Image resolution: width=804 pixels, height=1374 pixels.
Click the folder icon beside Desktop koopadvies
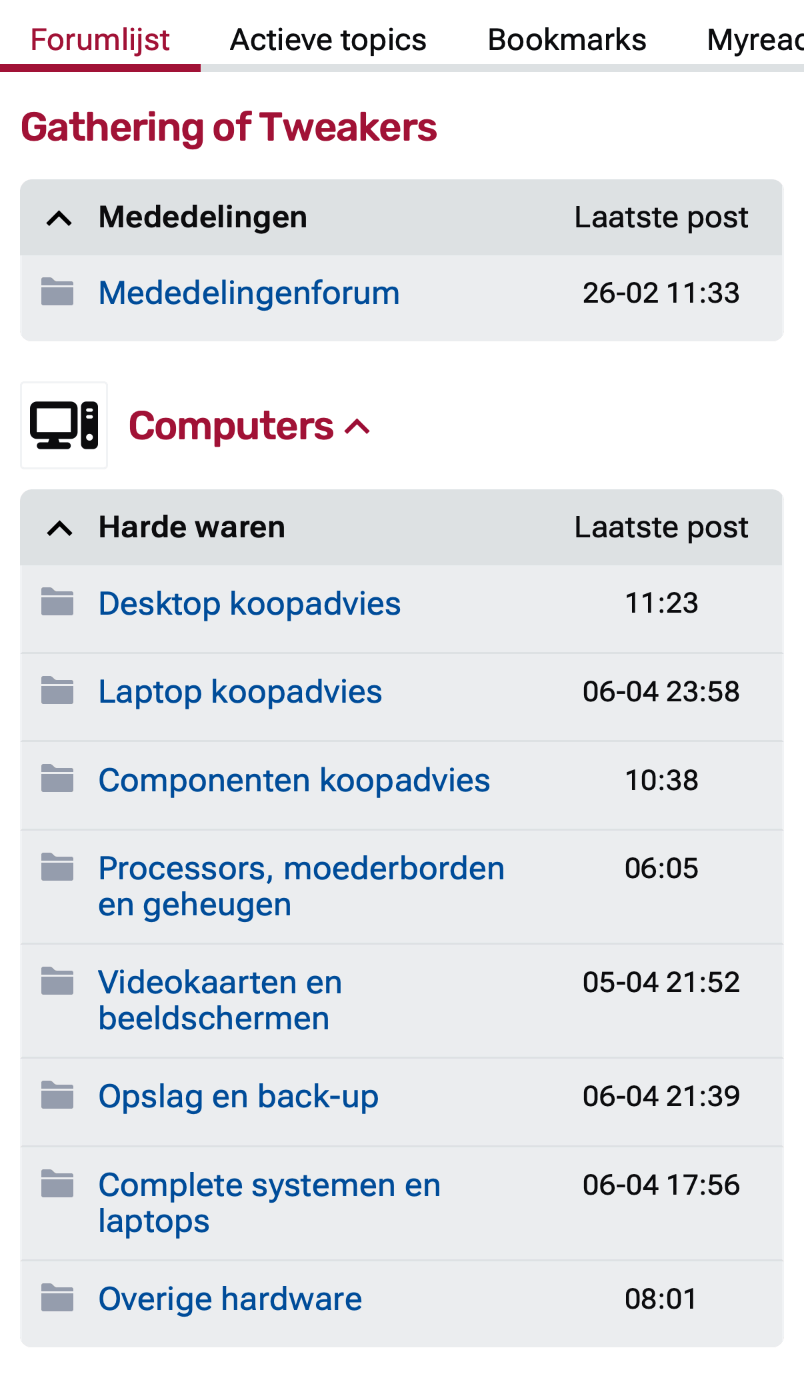(58, 601)
